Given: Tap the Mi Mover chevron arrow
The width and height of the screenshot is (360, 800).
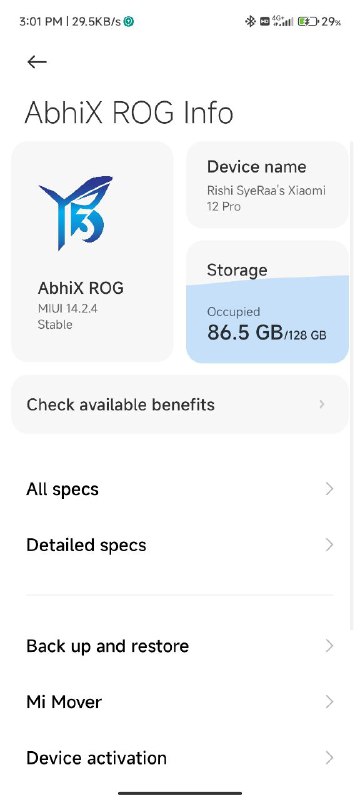Looking at the screenshot, I should [x=329, y=702].
